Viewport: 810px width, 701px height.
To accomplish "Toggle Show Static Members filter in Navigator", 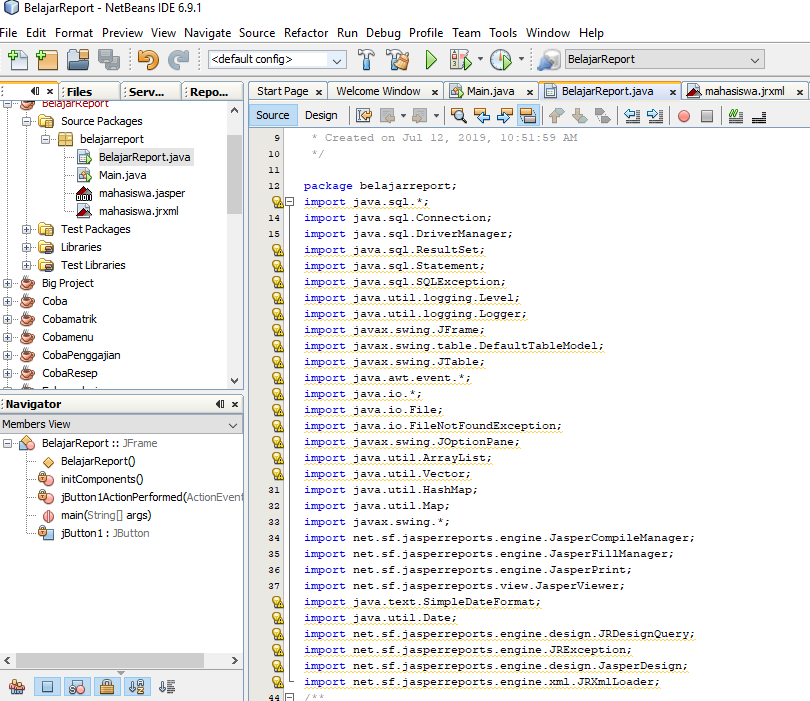I will (77, 687).
